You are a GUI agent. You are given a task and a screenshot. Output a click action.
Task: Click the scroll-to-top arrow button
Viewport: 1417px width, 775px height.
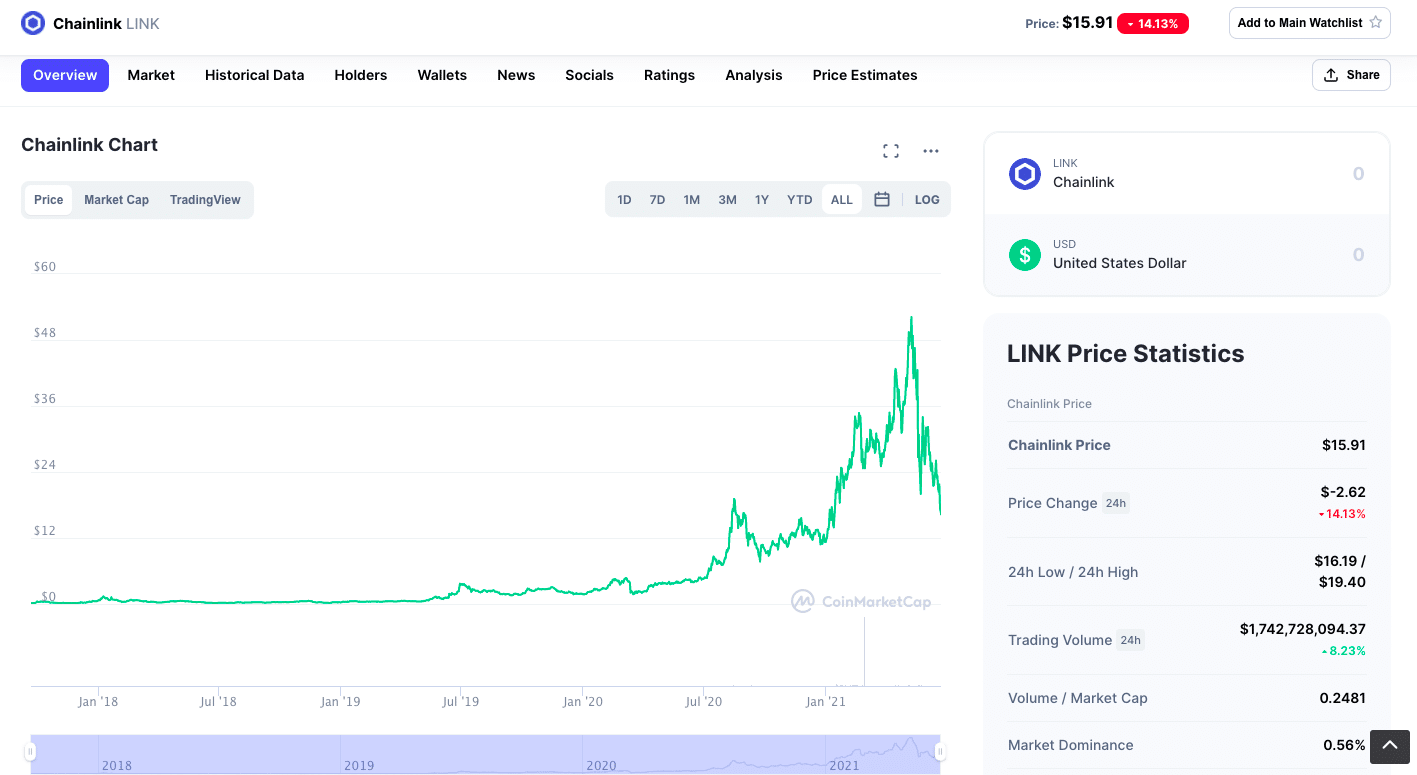pos(1390,747)
